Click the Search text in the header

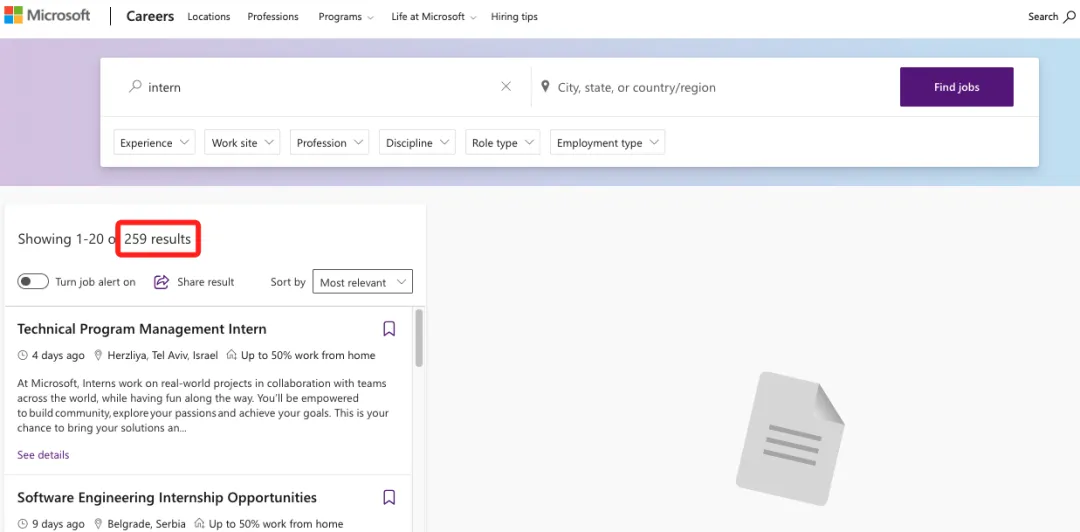point(1043,17)
